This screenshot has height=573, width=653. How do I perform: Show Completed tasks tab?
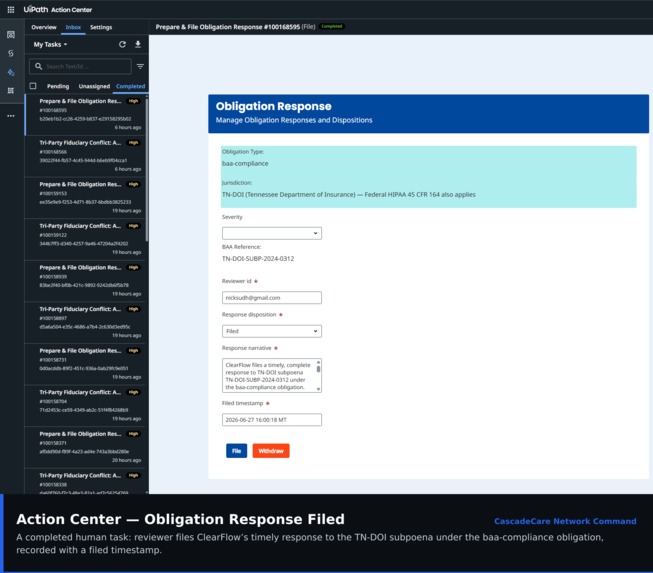(x=130, y=86)
